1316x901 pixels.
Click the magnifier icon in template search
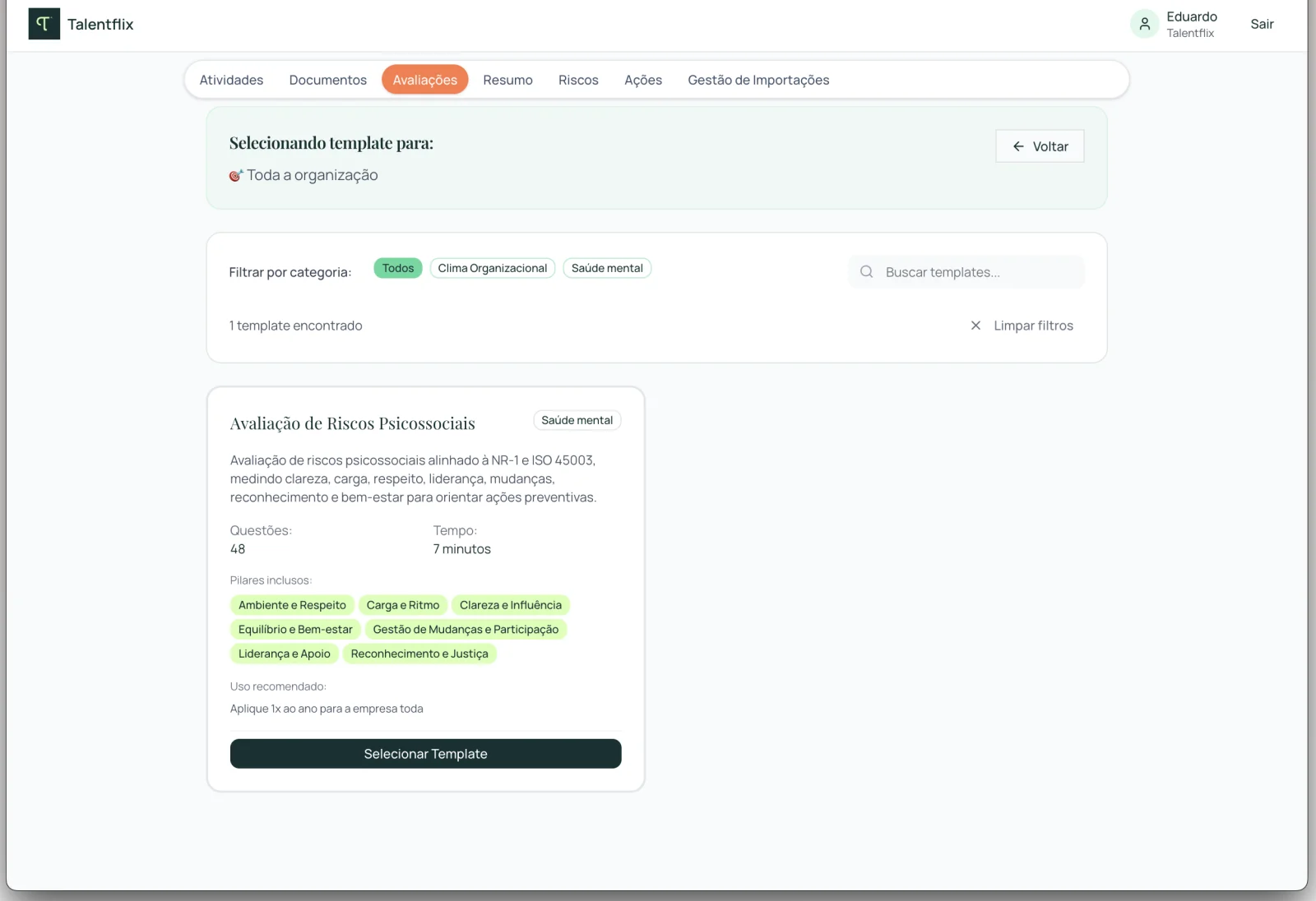866,272
